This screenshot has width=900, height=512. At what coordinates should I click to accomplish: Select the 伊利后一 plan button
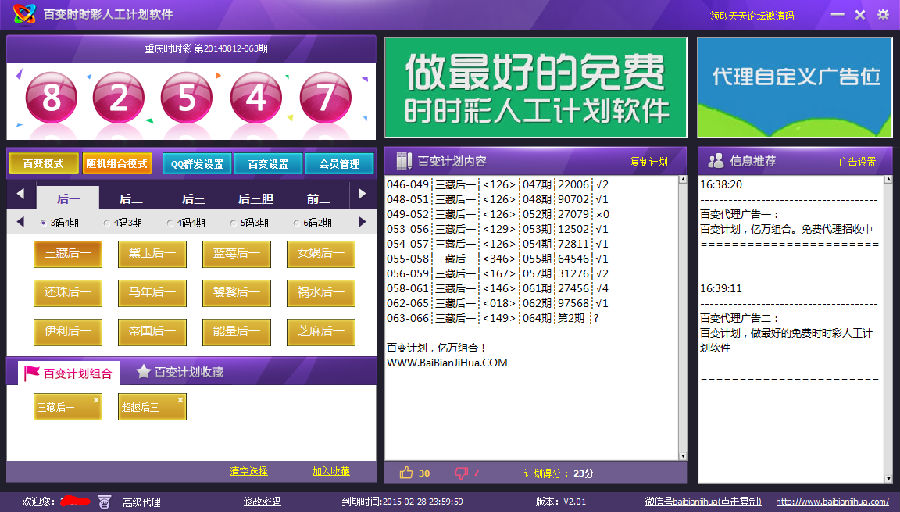(68, 332)
